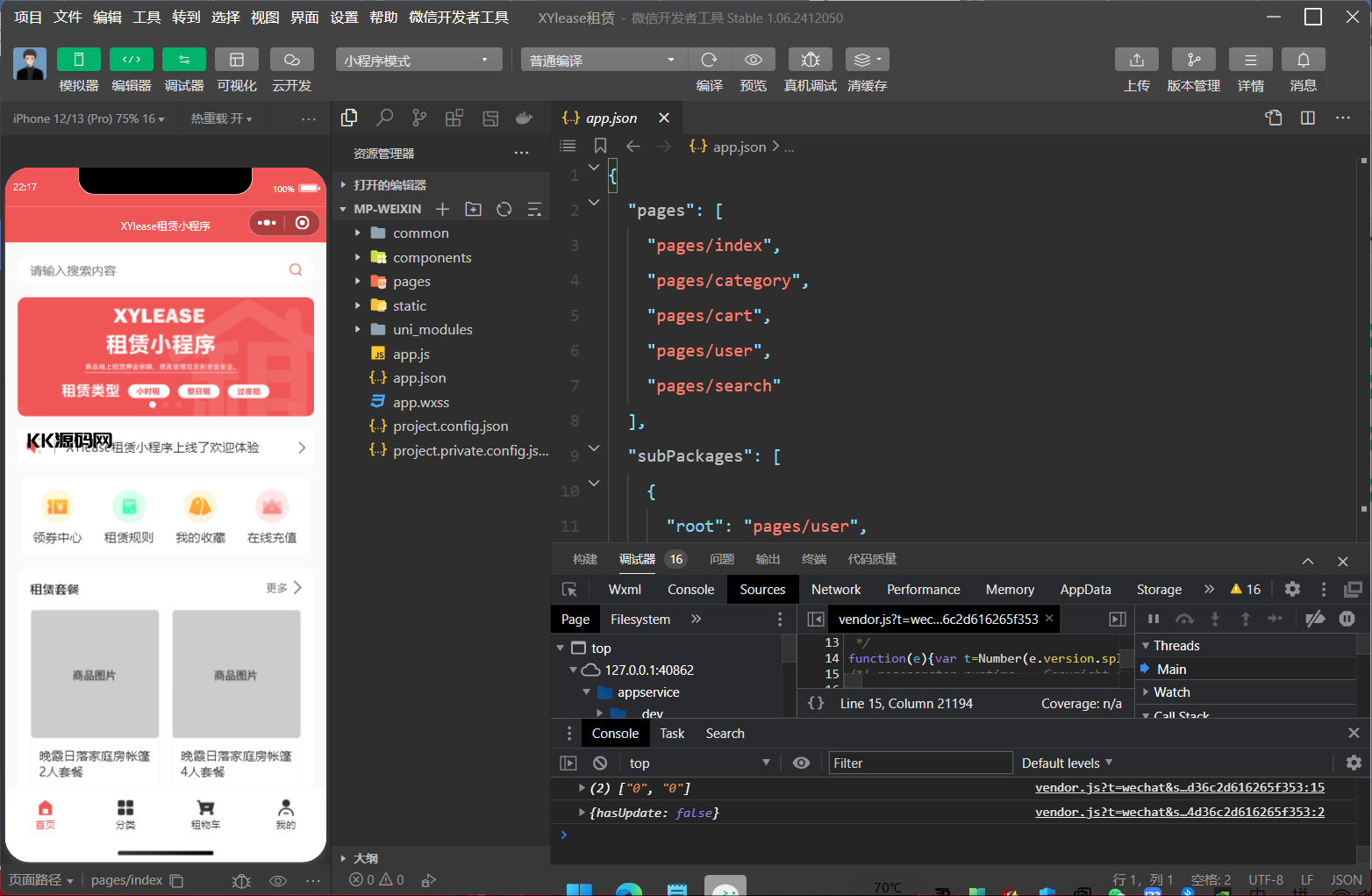Open the 微信开发者工具 menu
Viewport: 1372px width, 896px height.
point(459,18)
